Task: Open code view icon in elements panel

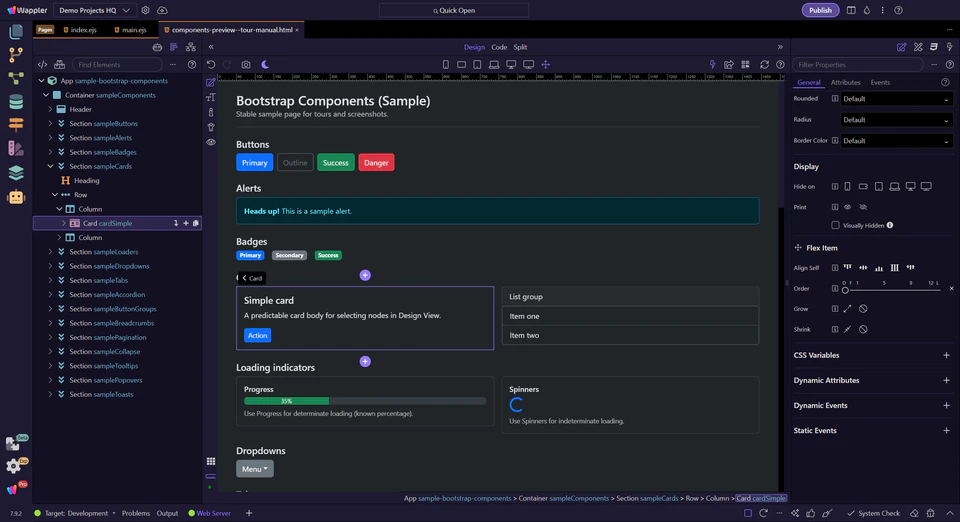Action: tap(42, 64)
